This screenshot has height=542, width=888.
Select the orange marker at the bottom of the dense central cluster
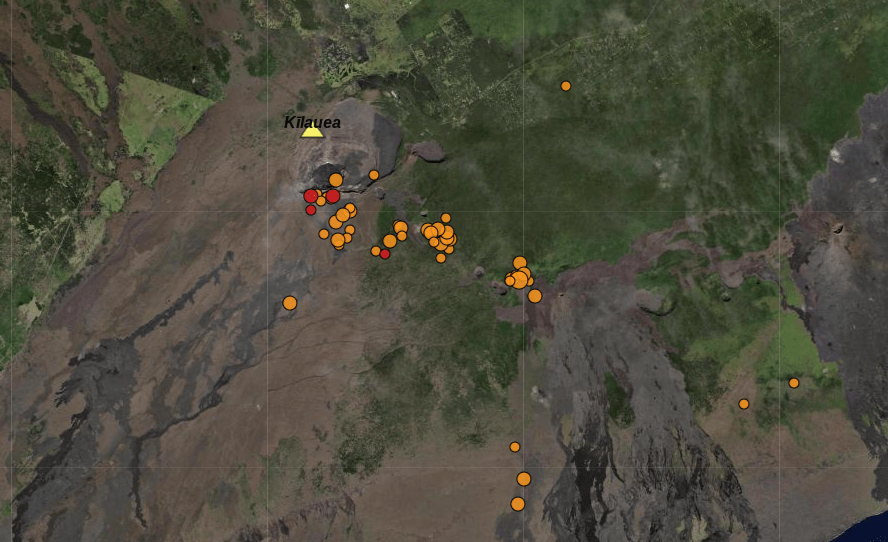[x=441, y=258]
